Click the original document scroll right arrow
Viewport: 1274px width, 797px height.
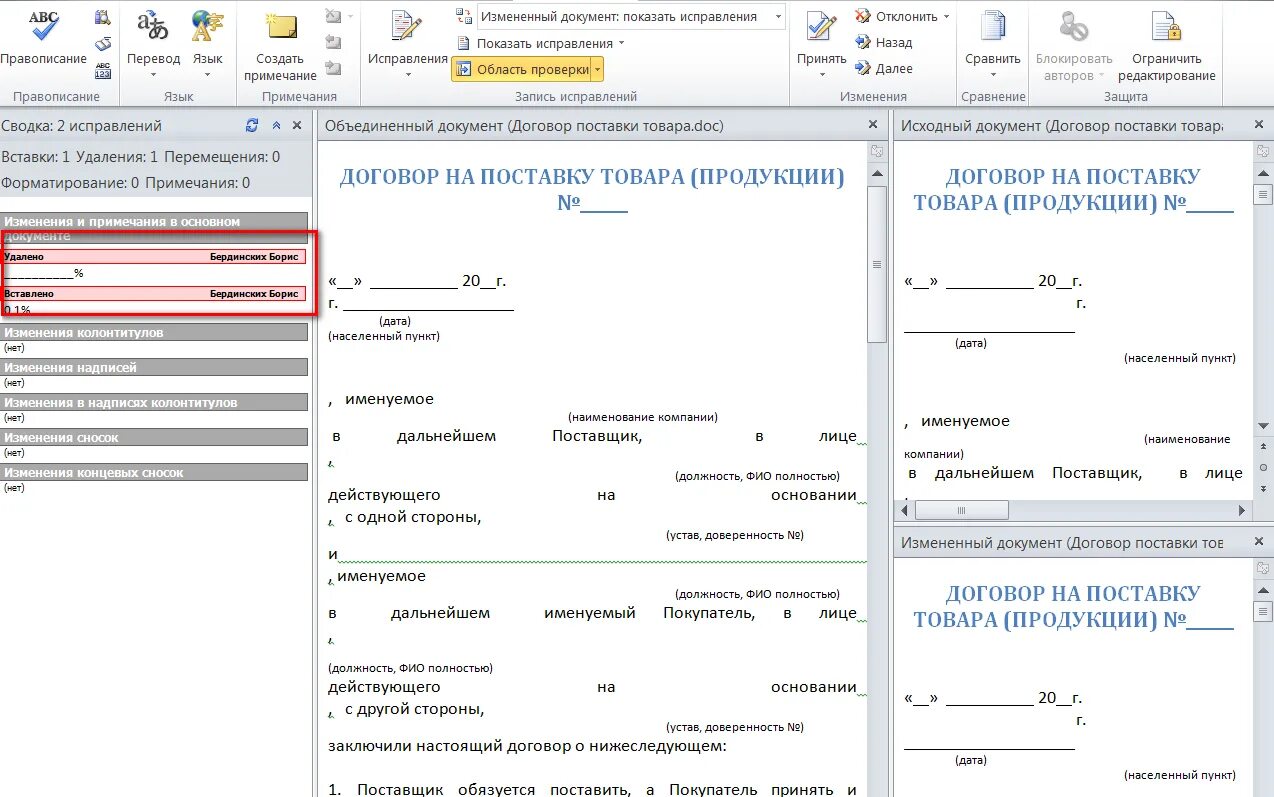coord(1243,510)
